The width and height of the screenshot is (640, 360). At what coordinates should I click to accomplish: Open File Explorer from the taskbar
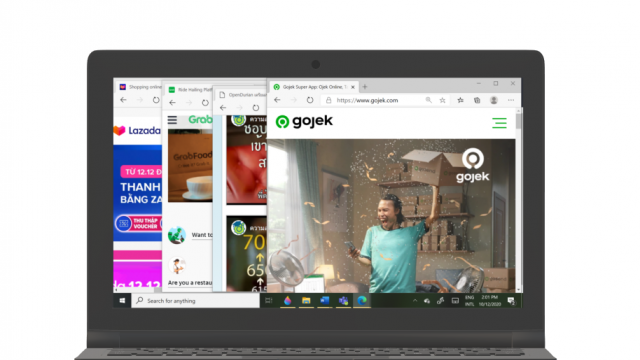pos(306,300)
